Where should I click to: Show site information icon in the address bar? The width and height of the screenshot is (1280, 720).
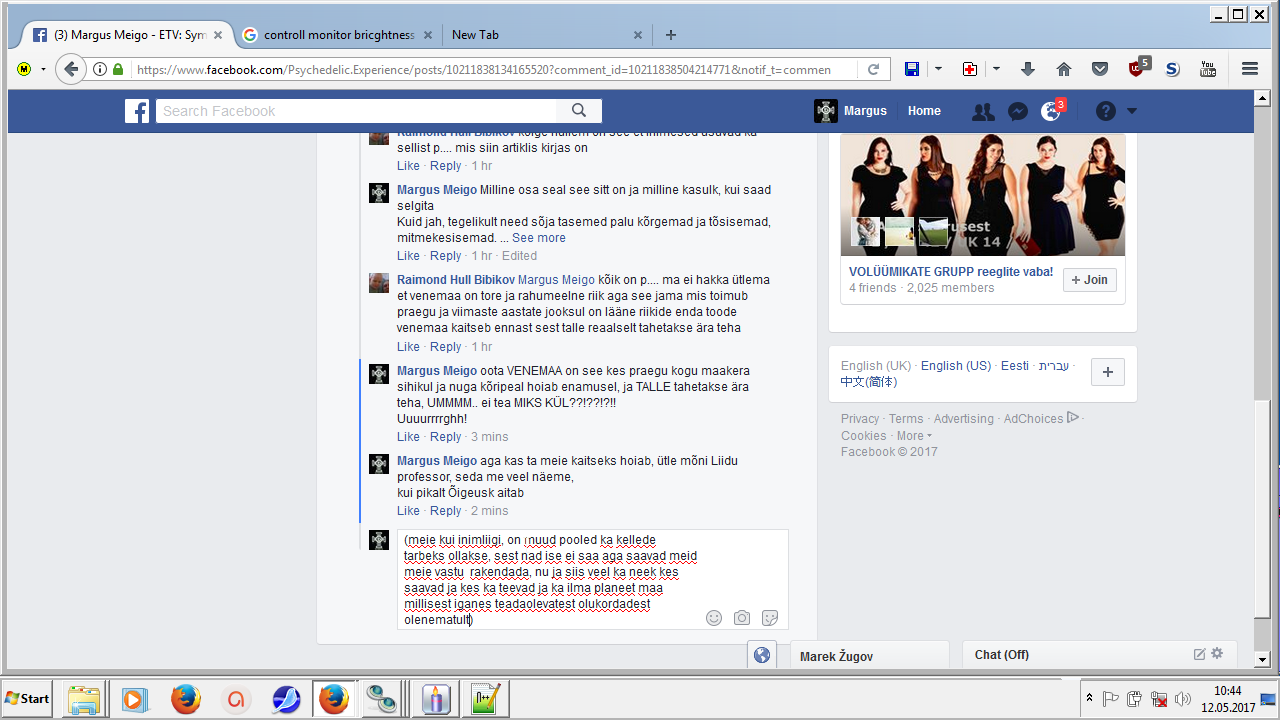(100, 70)
